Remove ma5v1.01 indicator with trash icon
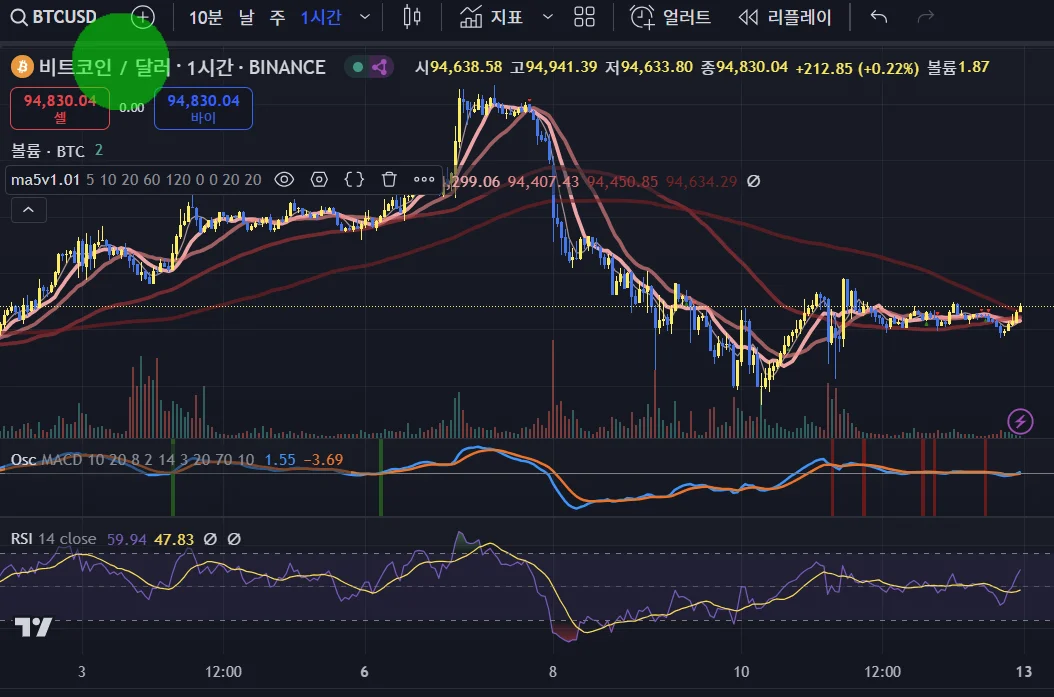Screen dimensions: 1054x697 [x=389, y=179]
